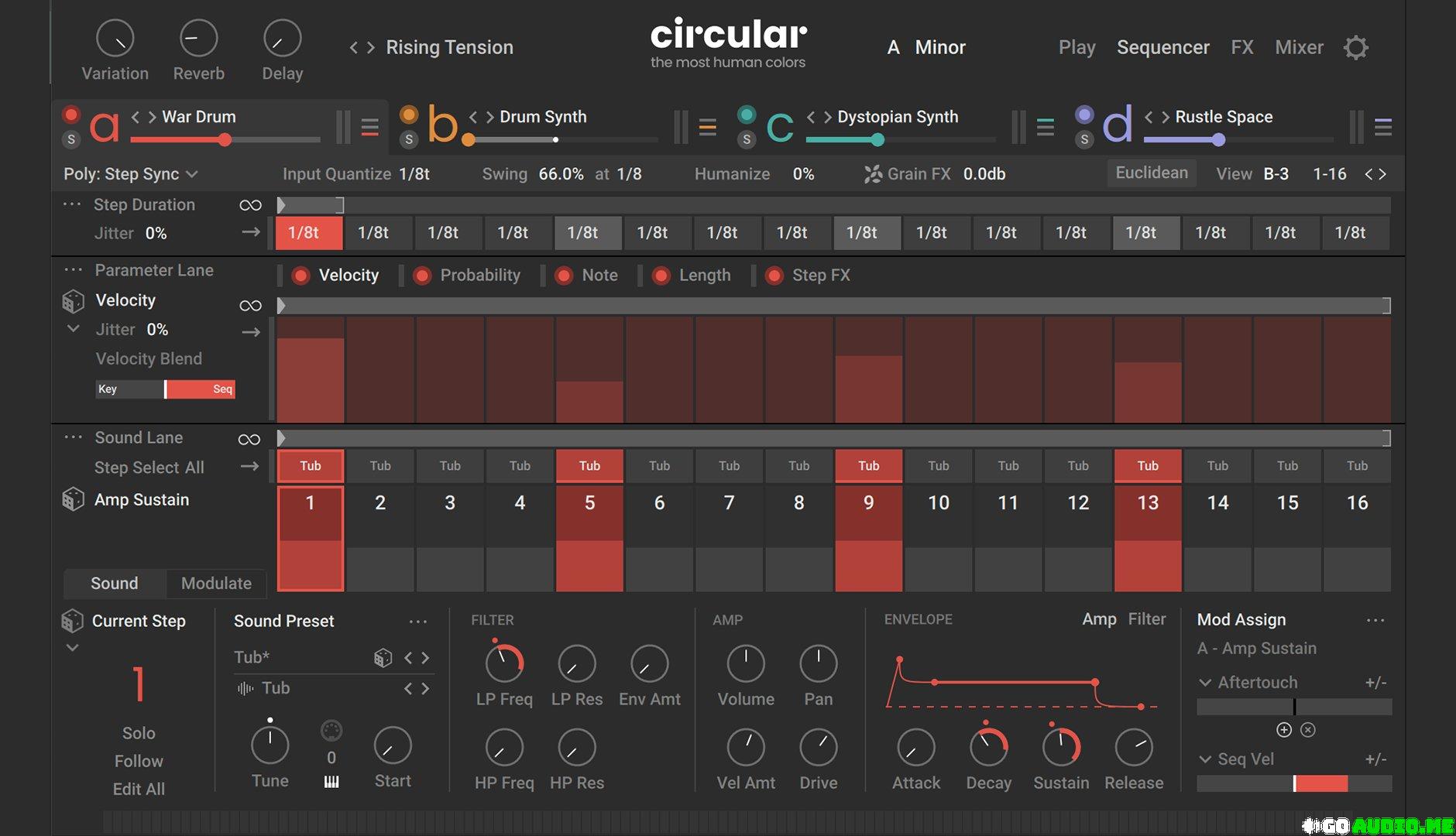Click the Step Select All direction arrow
This screenshot has height=836, width=1456.
pos(249,466)
